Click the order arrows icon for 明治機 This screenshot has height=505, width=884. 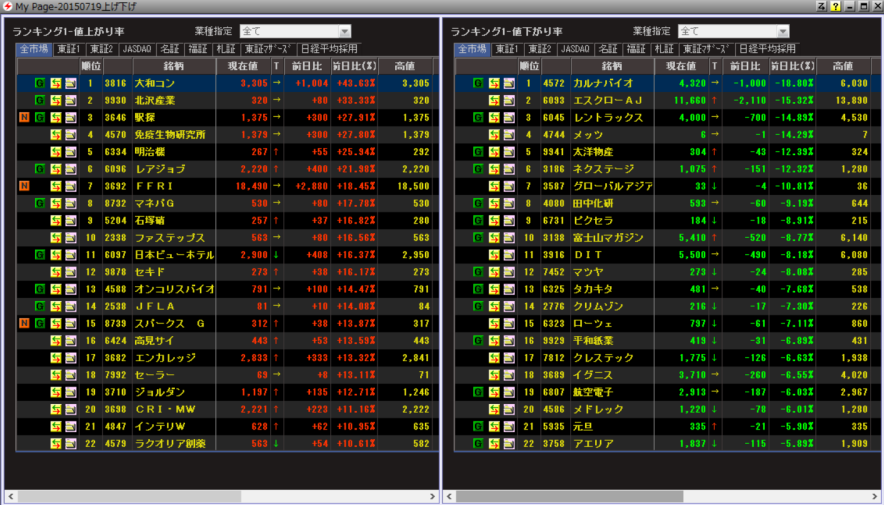tap(55, 152)
